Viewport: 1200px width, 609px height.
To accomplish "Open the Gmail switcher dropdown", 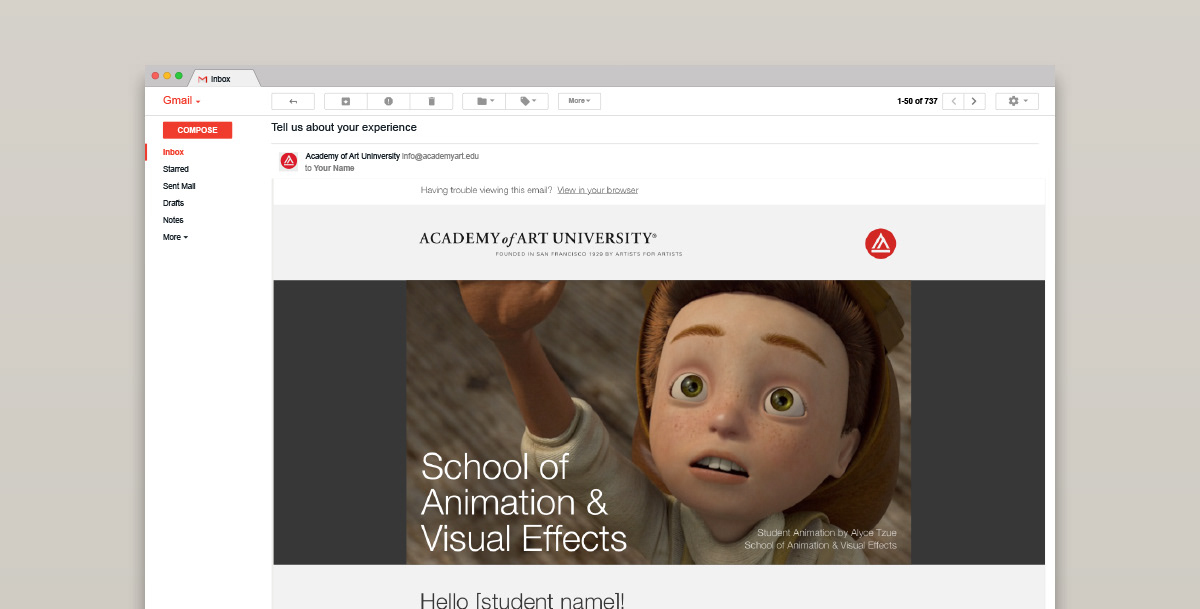I will click(182, 101).
